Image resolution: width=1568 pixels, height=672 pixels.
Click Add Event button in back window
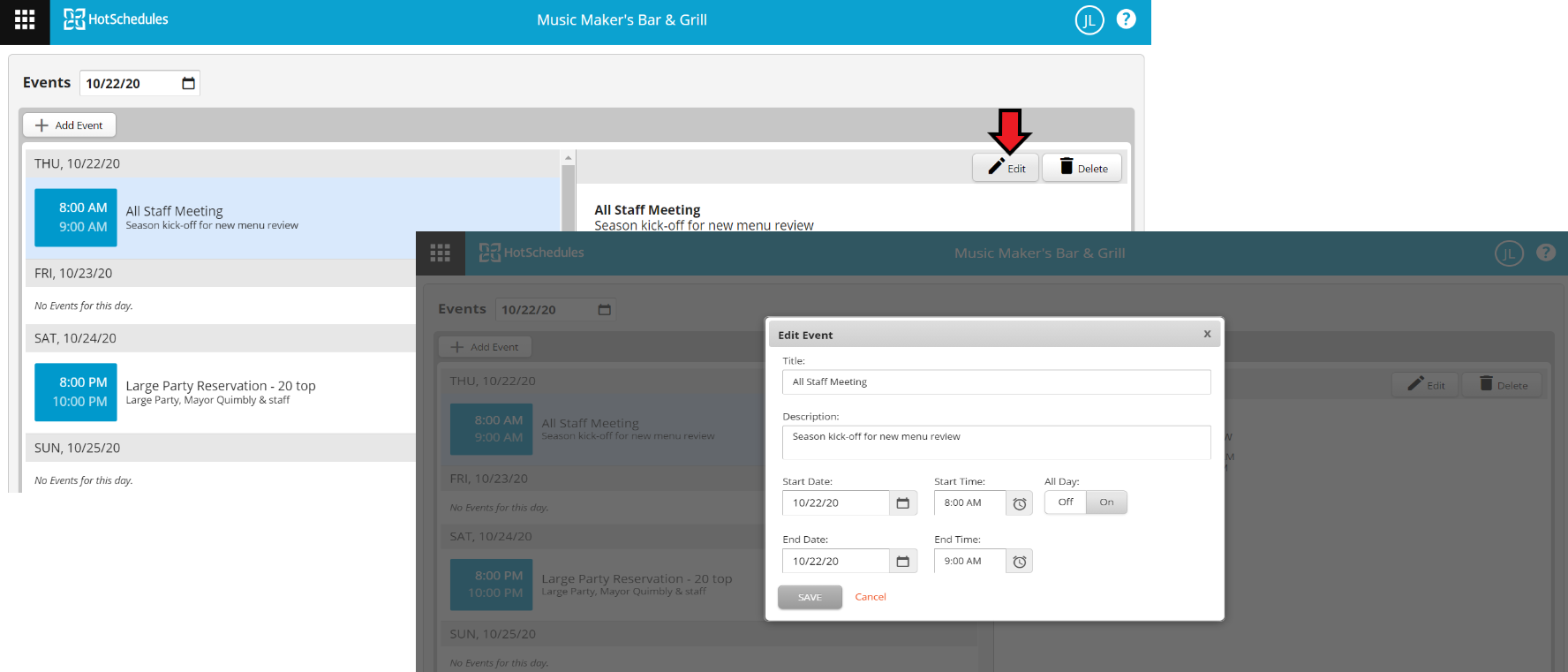[x=69, y=125]
